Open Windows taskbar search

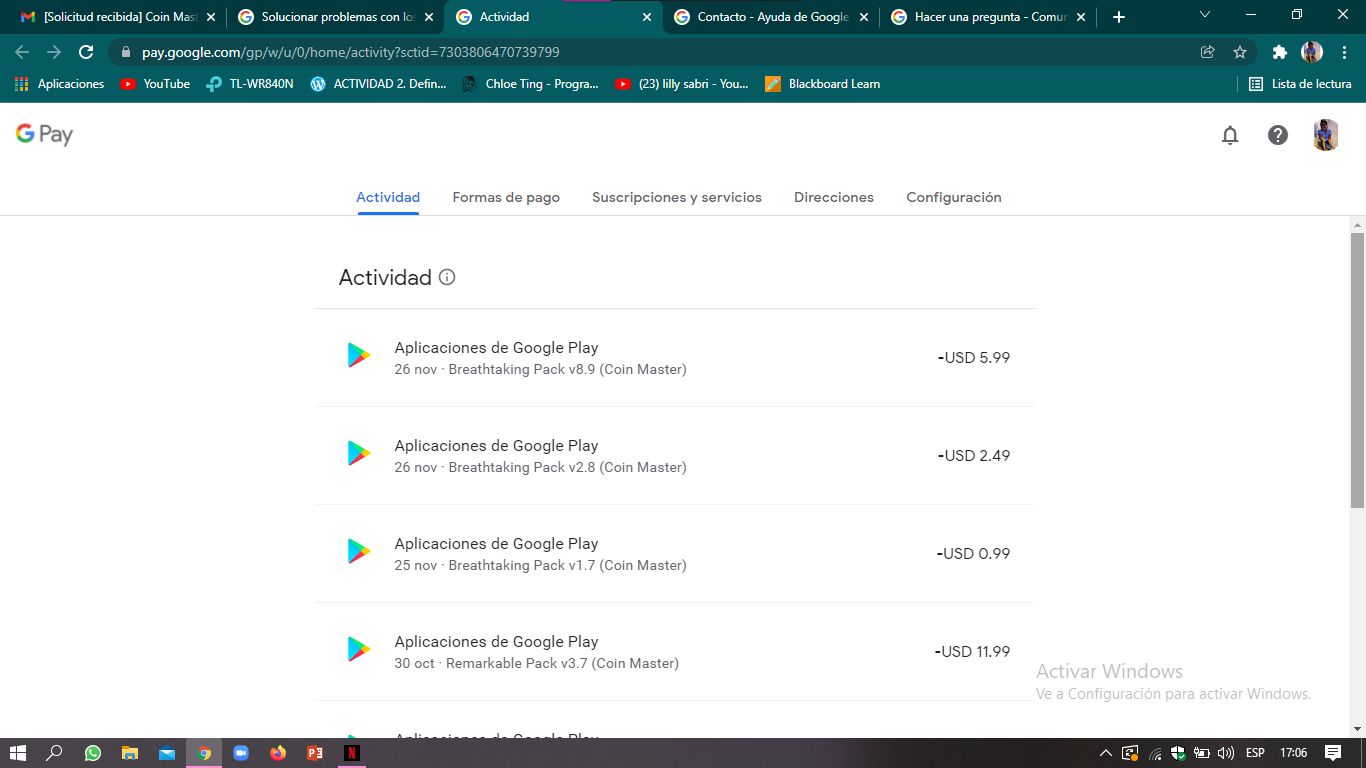55,753
